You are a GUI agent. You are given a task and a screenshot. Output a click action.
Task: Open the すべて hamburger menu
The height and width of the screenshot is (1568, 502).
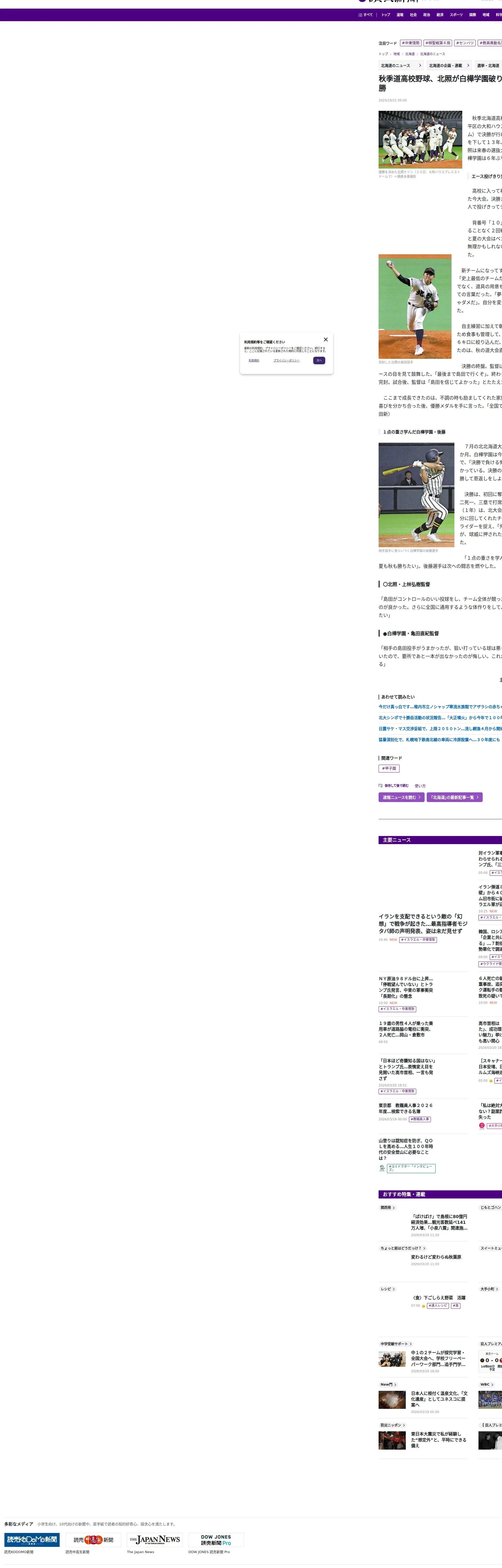[x=366, y=15]
